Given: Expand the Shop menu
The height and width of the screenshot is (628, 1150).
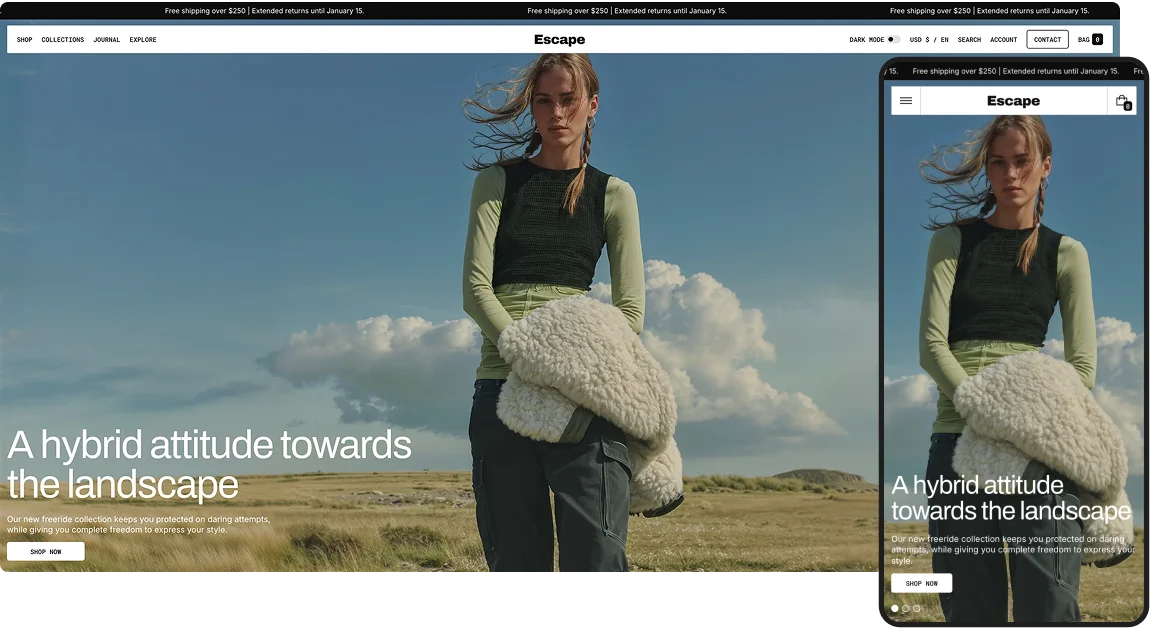Looking at the screenshot, I should tap(24, 40).
